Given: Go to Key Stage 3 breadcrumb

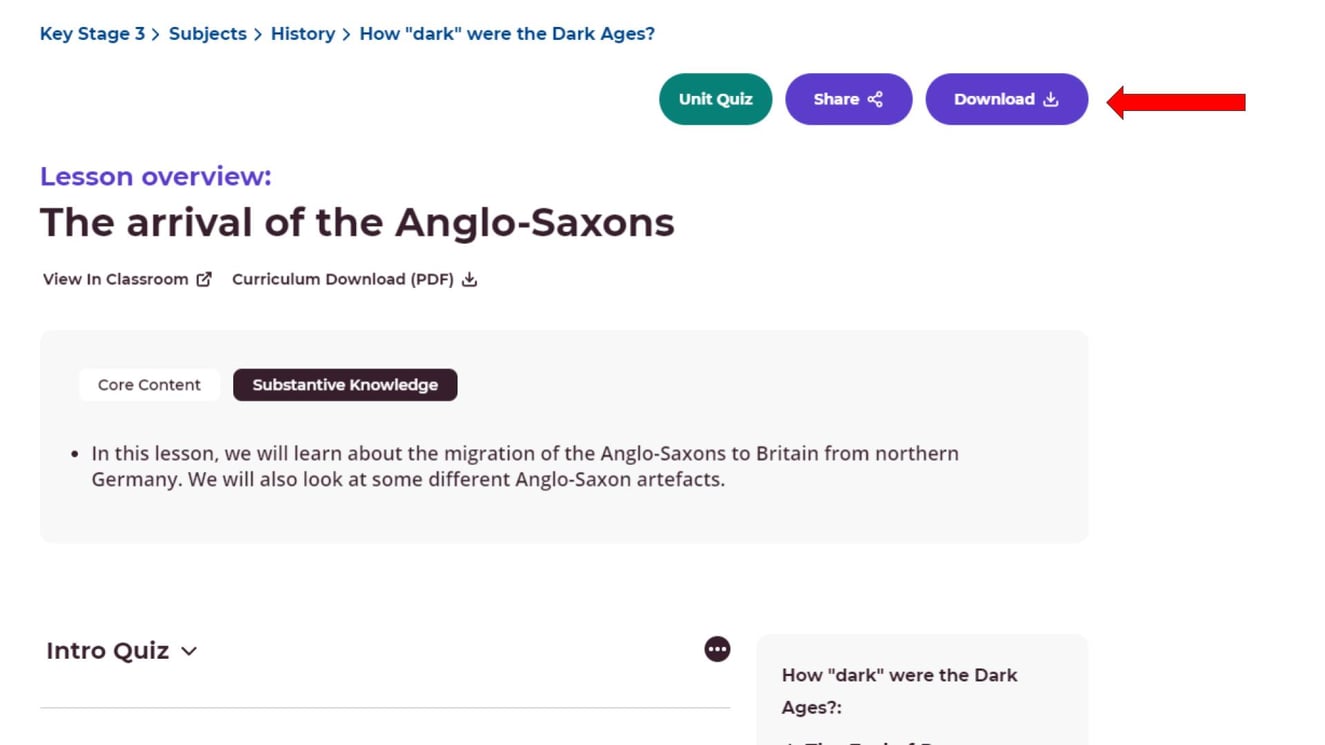Looking at the screenshot, I should (92, 34).
